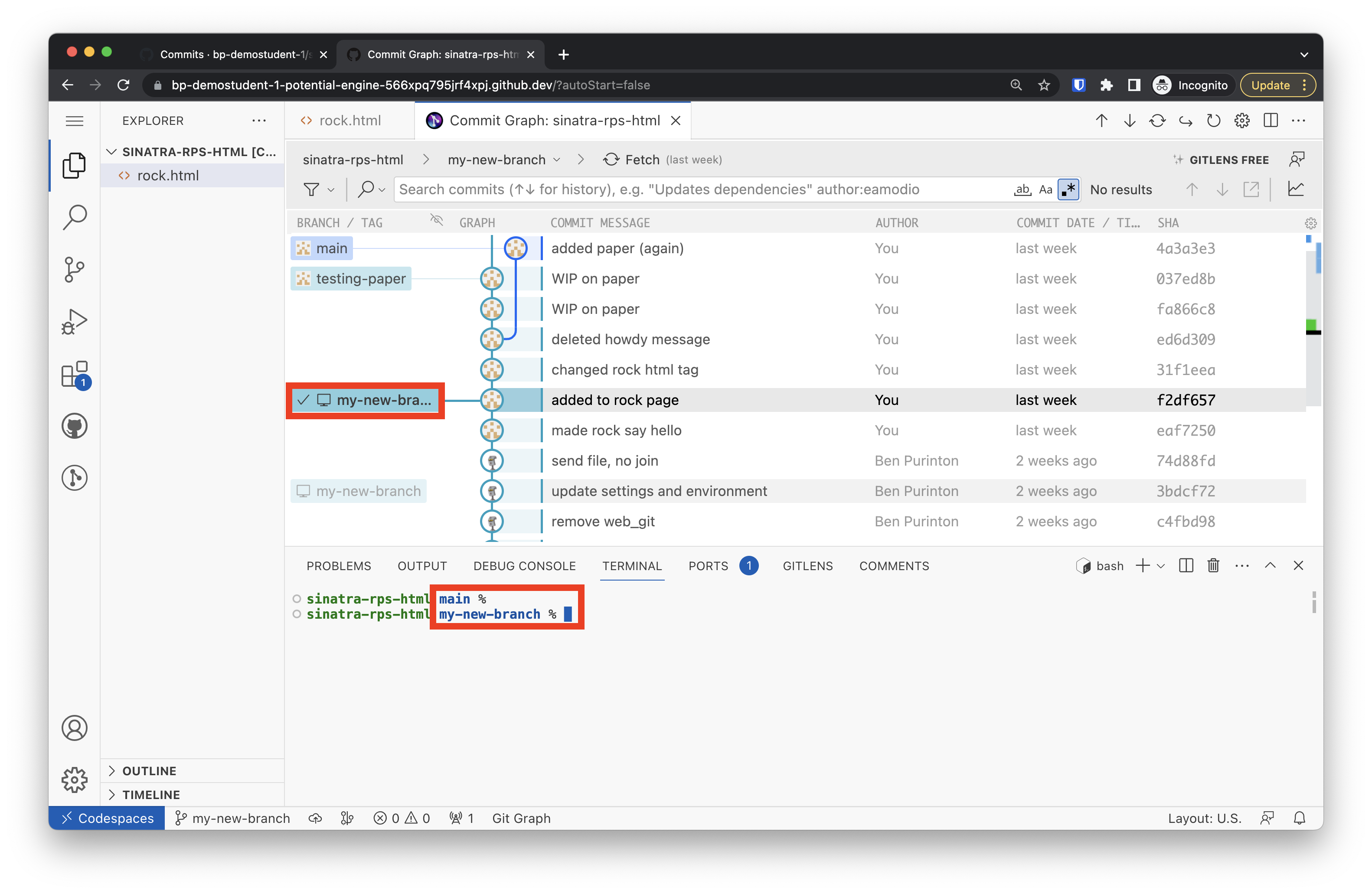Click Codespaces remote button in status bar
Image resolution: width=1372 pixels, height=894 pixels.
coord(107,818)
